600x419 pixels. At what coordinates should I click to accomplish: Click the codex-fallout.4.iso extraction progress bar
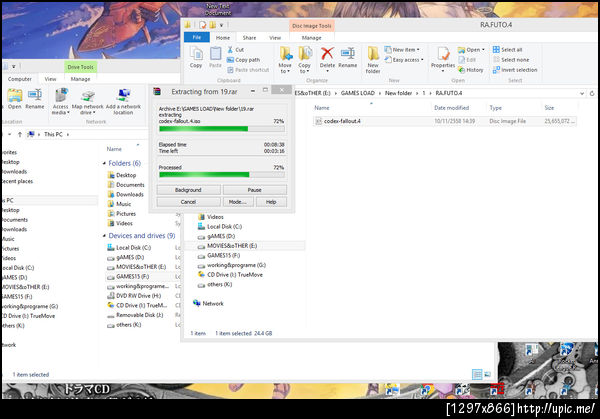(222, 129)
